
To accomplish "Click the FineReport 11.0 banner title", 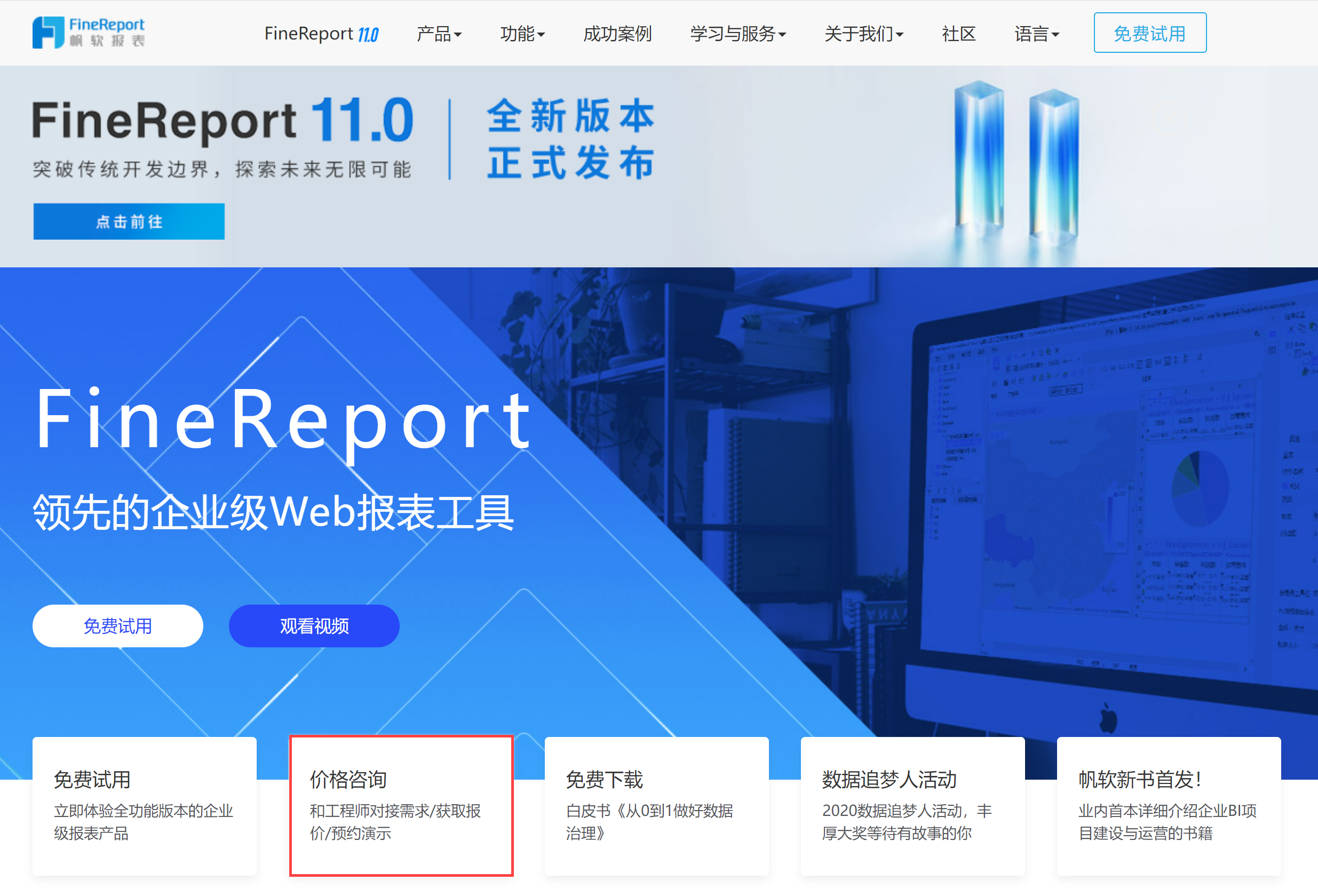I will (x=223, y=120).
